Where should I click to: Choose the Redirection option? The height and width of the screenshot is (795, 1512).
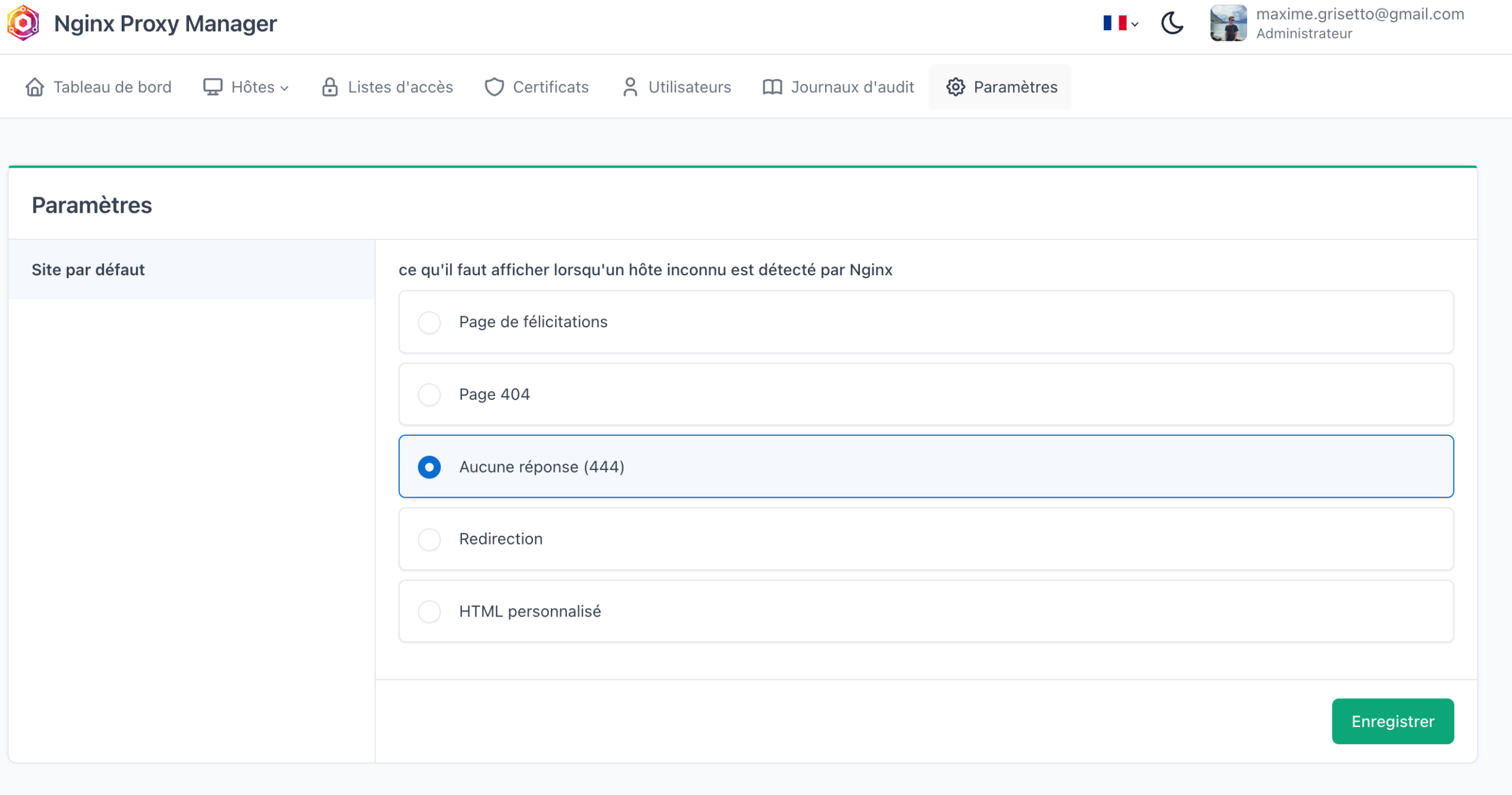tap(429, 539)
